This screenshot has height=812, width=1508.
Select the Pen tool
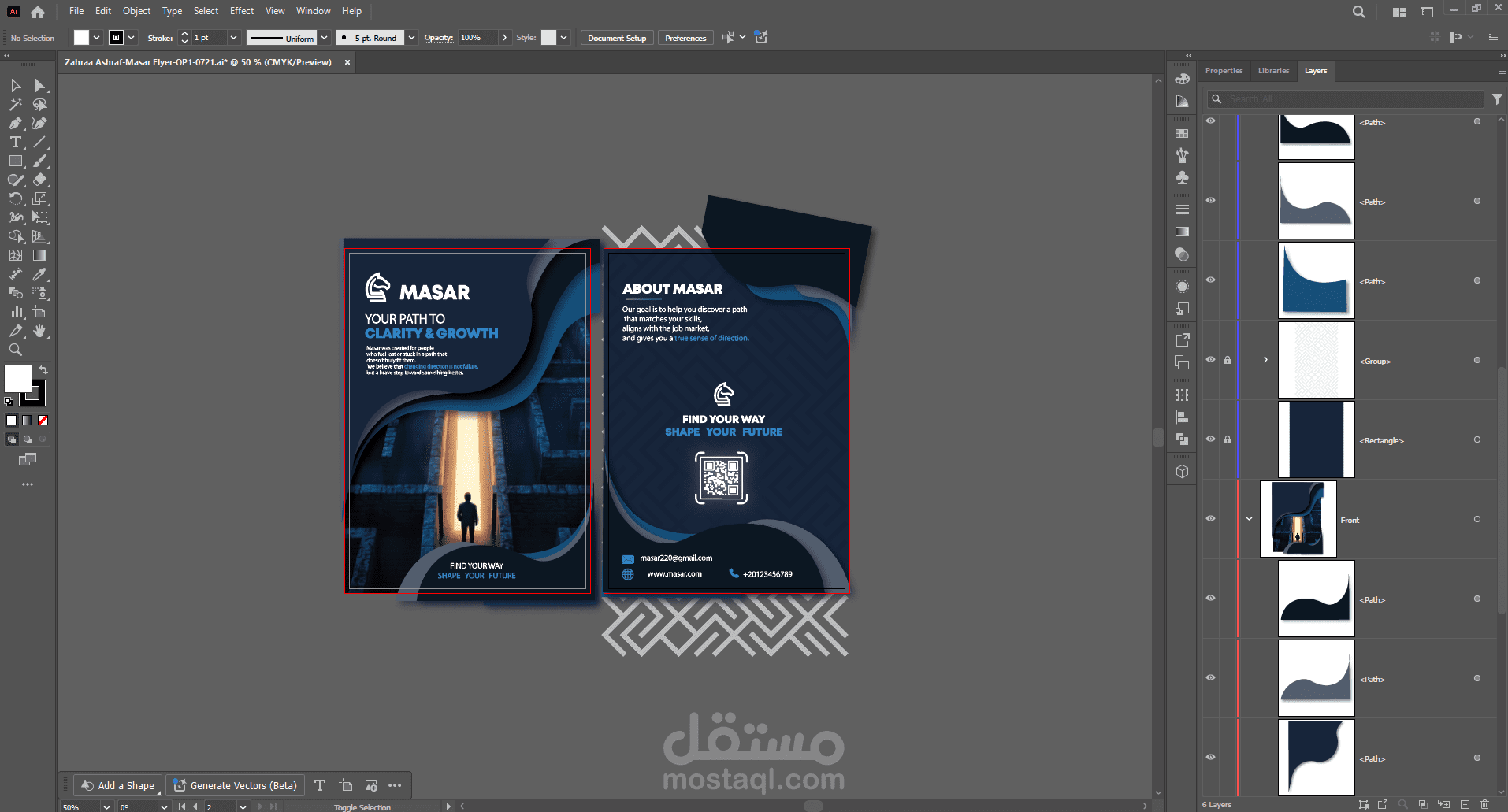[16, 123]
